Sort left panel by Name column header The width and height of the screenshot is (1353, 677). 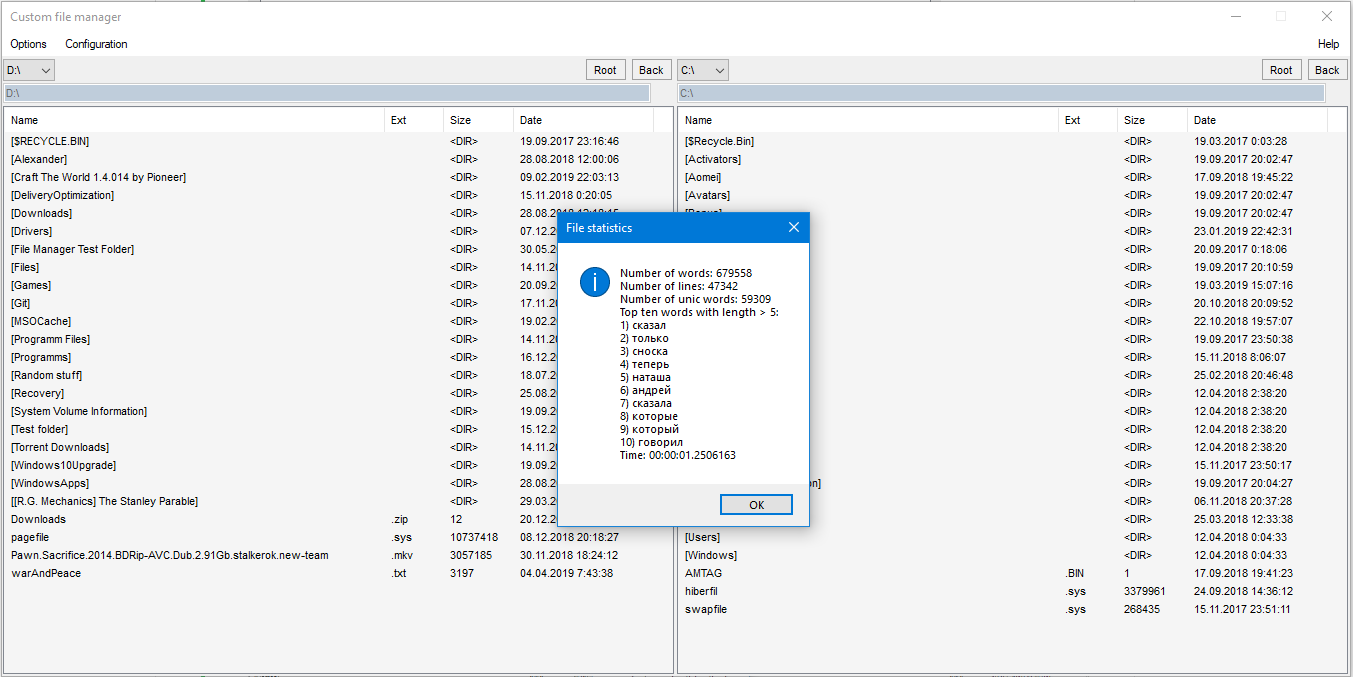coord(195,120)
